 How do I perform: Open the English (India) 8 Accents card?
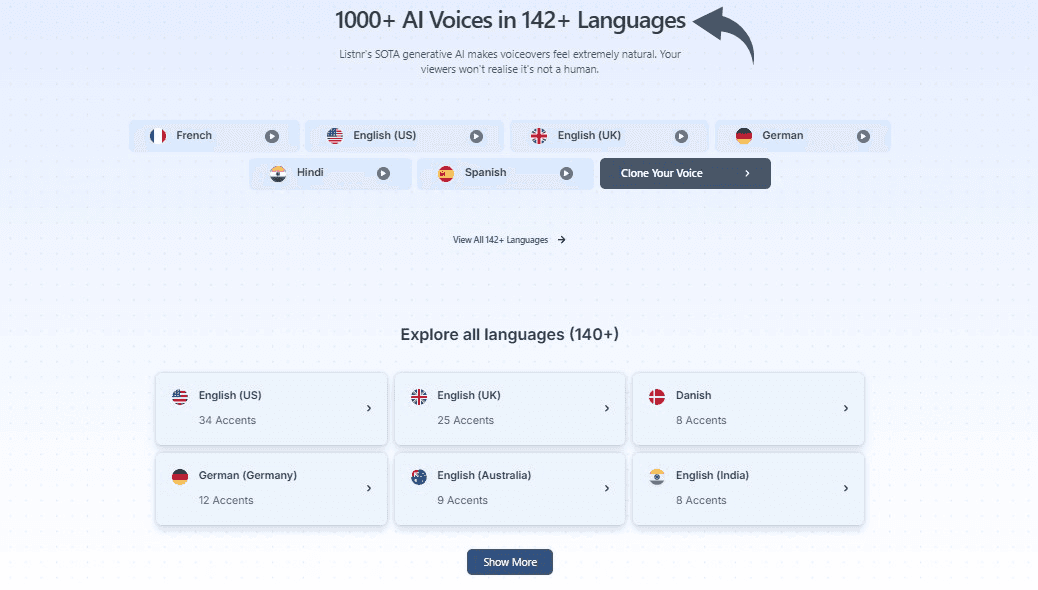[x=748, y=489]
